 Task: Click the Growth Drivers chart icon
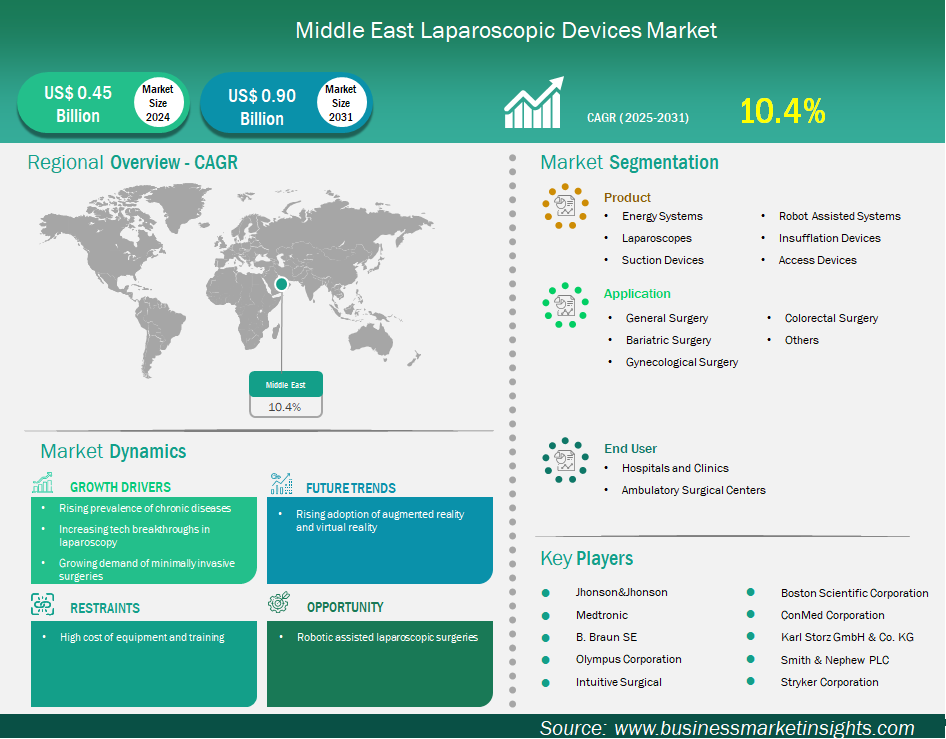click(43, 483)
